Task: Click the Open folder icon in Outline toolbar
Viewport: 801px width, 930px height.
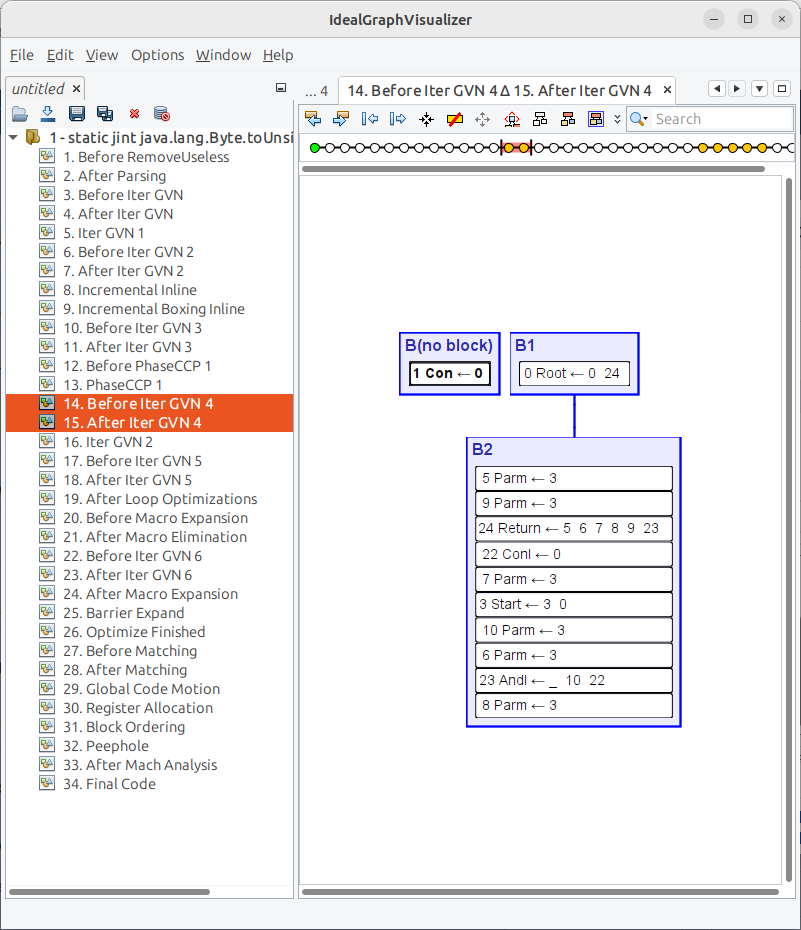Action: pos(19,114)
